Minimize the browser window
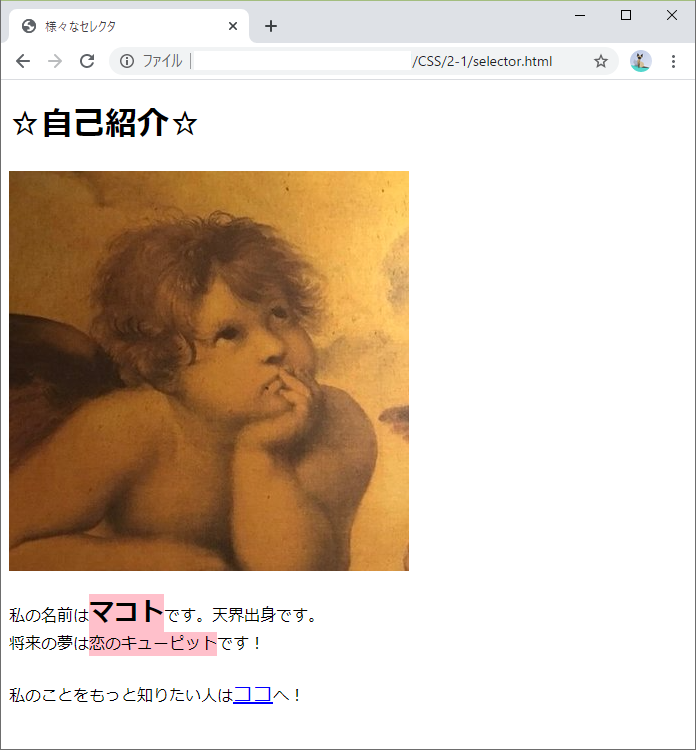 [x=580, y=15]
